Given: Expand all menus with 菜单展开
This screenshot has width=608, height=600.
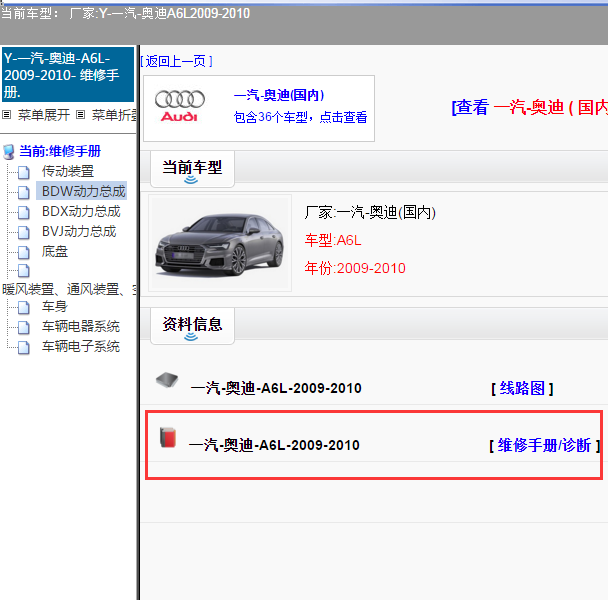Looking at the screenshot, I should pos(44,115).
